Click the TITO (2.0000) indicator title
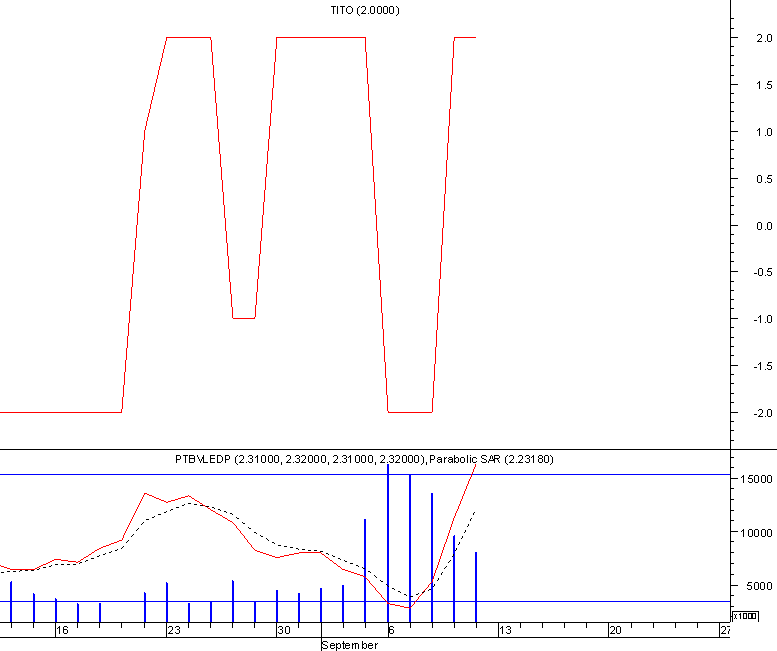Screen dimensions: 777x651 [x=365, y=10]
